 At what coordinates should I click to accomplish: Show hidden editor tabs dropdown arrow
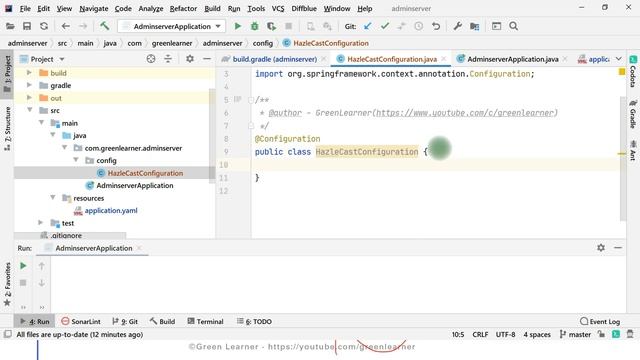pos(618,59)
